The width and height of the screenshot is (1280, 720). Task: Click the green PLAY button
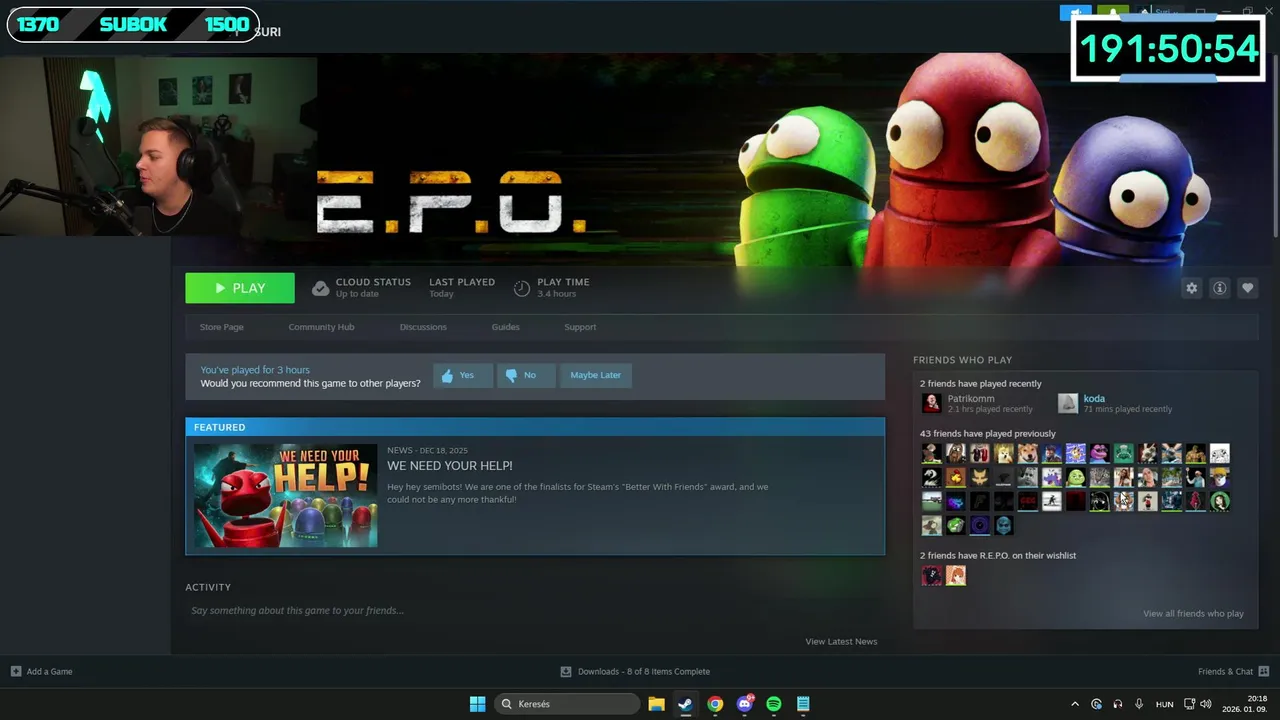[240, 288]
